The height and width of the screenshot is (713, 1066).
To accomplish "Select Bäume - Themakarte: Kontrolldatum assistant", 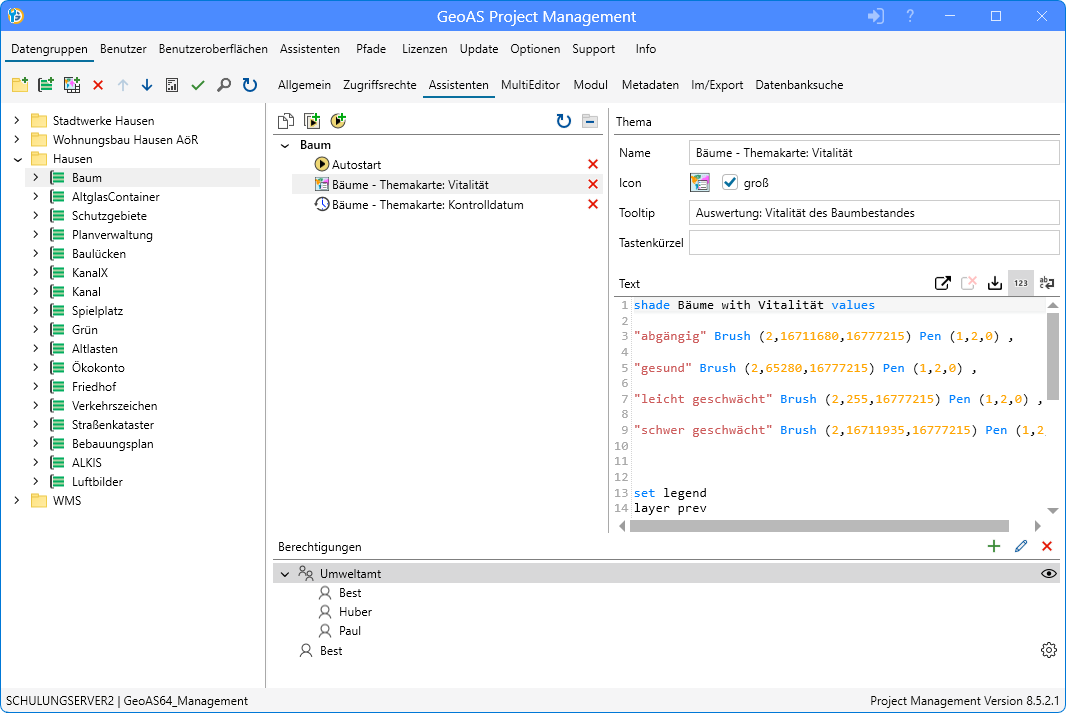I will (427, 204).
